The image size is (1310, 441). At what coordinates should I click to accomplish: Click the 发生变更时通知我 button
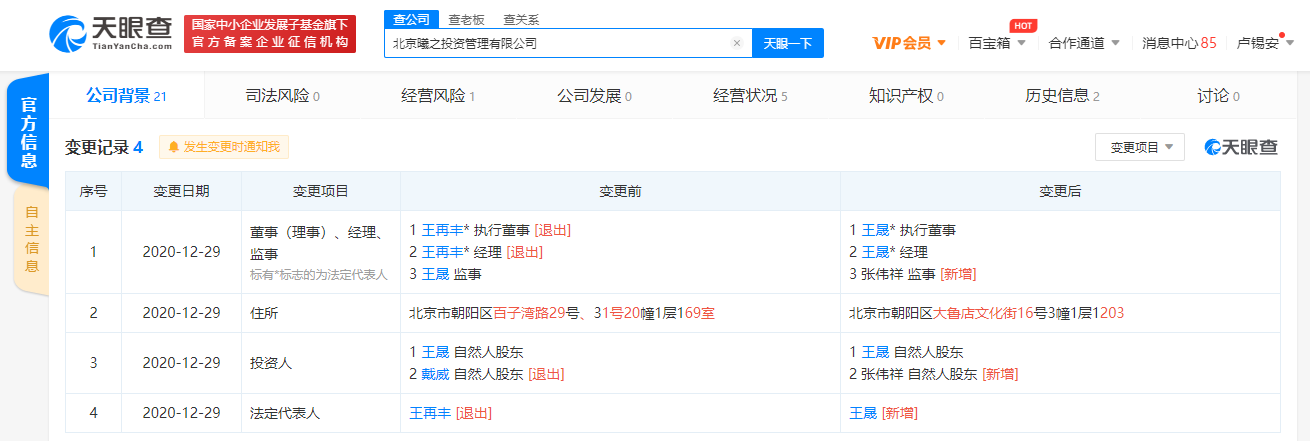224,147
